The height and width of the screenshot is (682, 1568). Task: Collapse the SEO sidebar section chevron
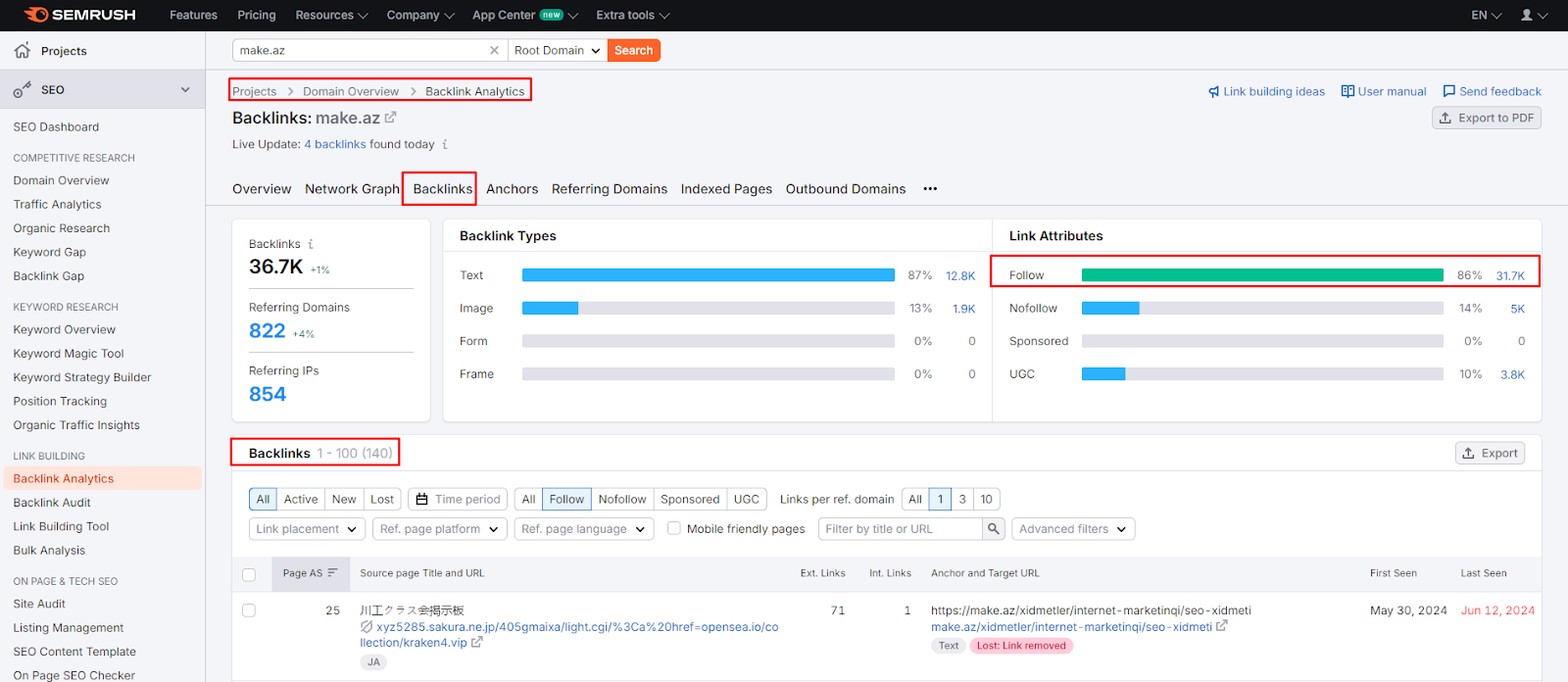click(x=185, y=89)
